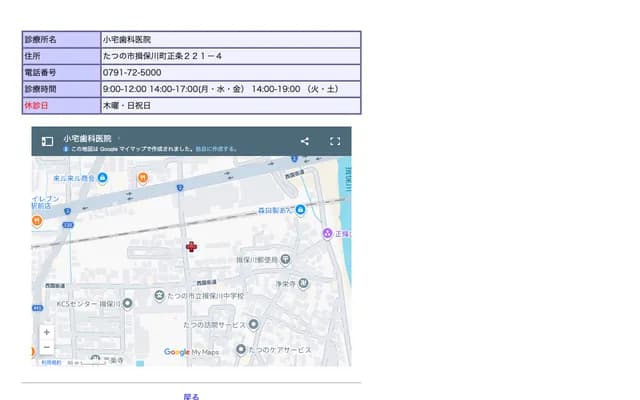The width and height of the screenshot is (640, 400).
Task: Click the orange restaurant marker near 東来来商会
Action: [143, 178]
